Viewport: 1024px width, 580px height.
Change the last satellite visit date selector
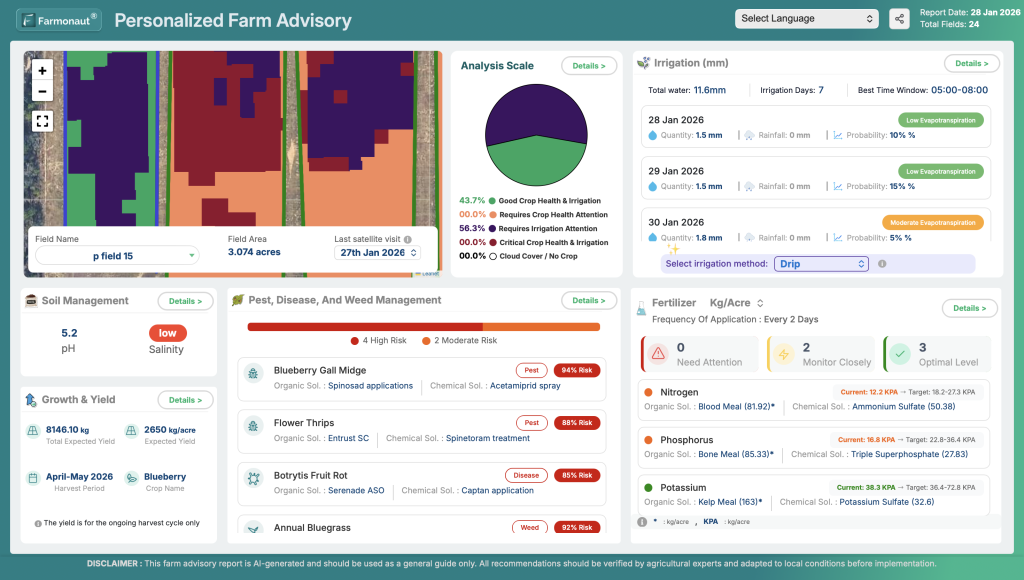(377, 253)
